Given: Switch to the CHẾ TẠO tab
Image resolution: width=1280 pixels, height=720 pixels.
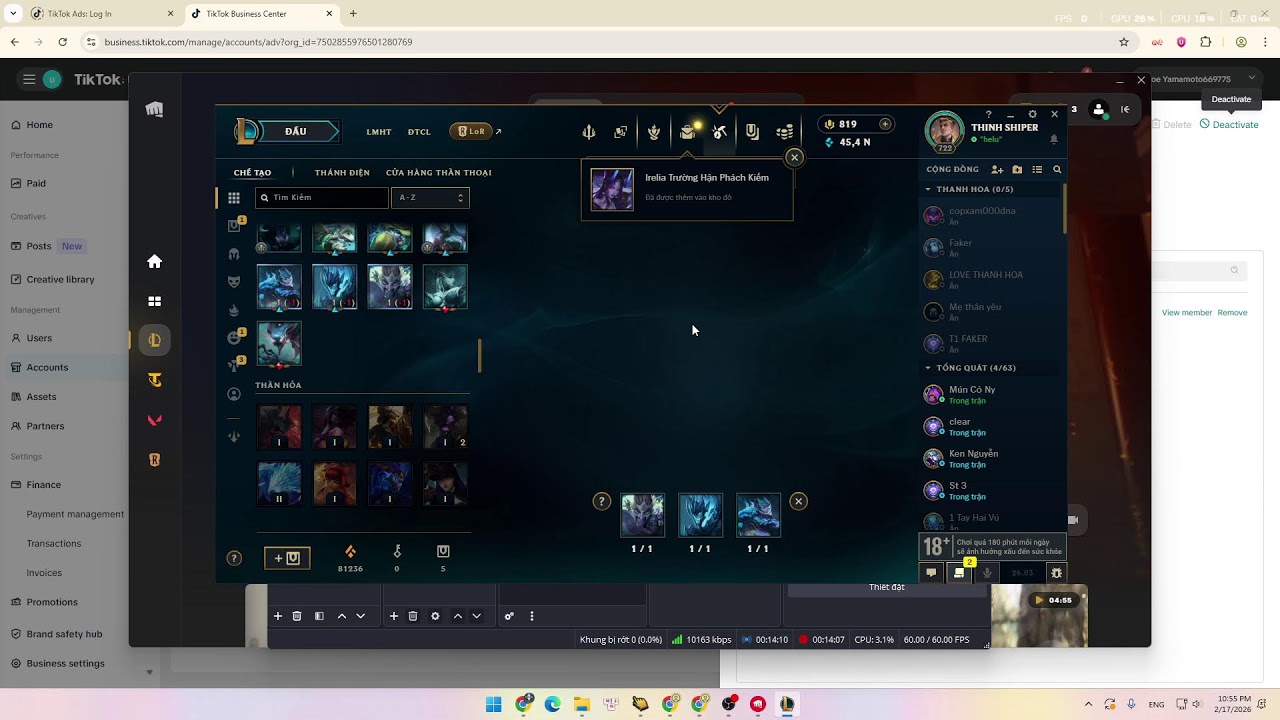Looking at the screenshot, I should (252, 173).
